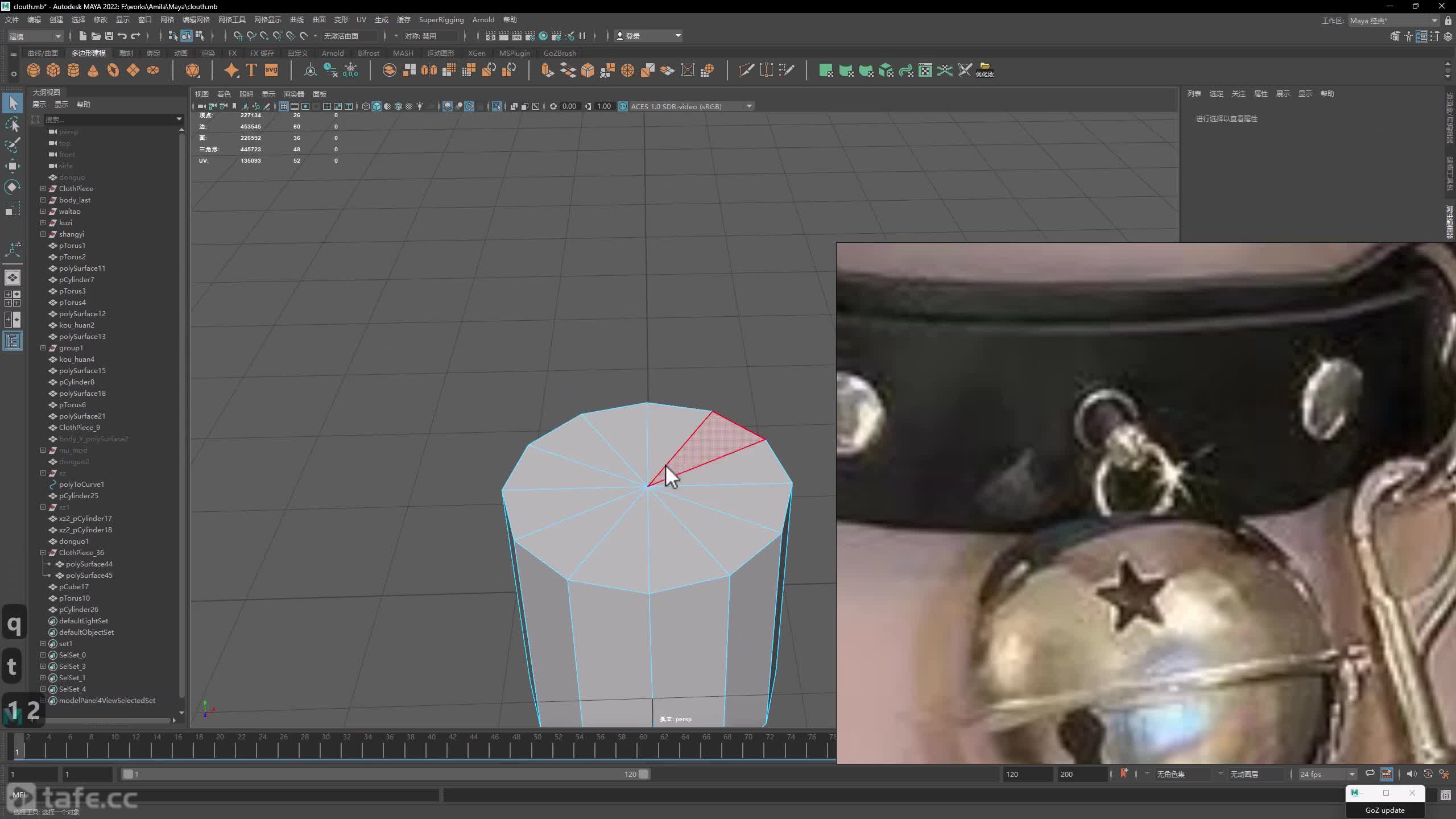Expand the ClothPiece group in Outliner
The width and height of the screenshot is (1456, 819).
pyautogui.click(x=43, y=188)
